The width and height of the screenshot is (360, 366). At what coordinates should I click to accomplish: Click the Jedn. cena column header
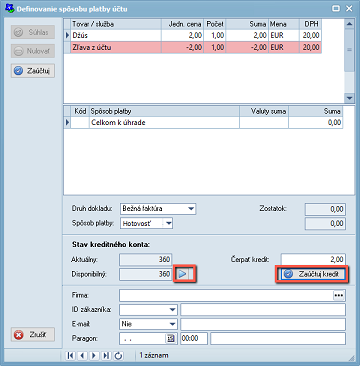[x=183, y=24]
